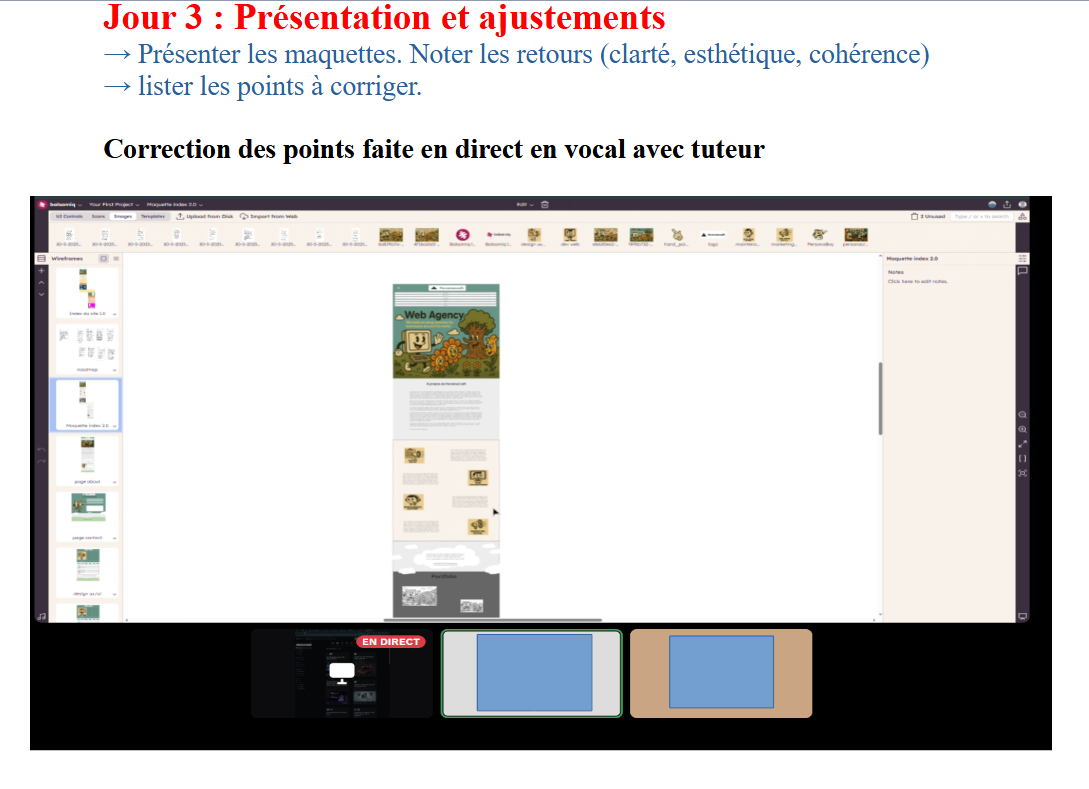Open the comments panel speech bubble icon

(x=1022, y=271)
